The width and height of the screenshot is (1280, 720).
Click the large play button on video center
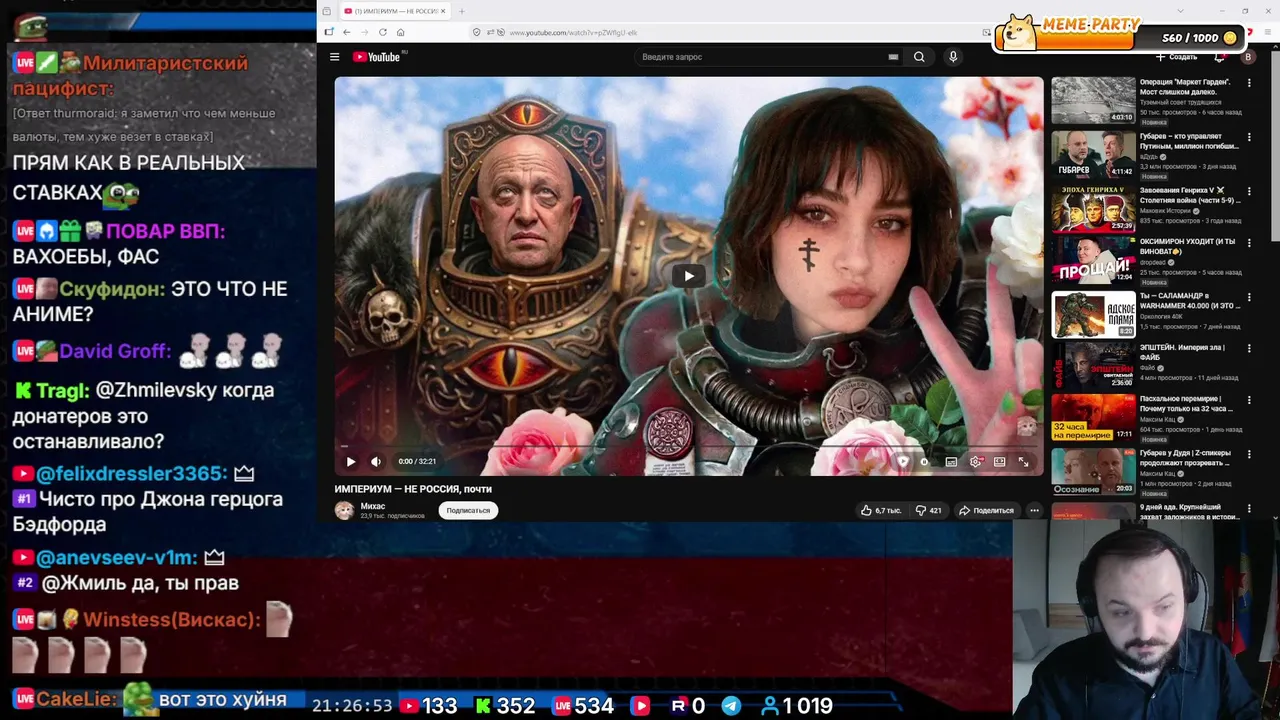coord(689,276)
